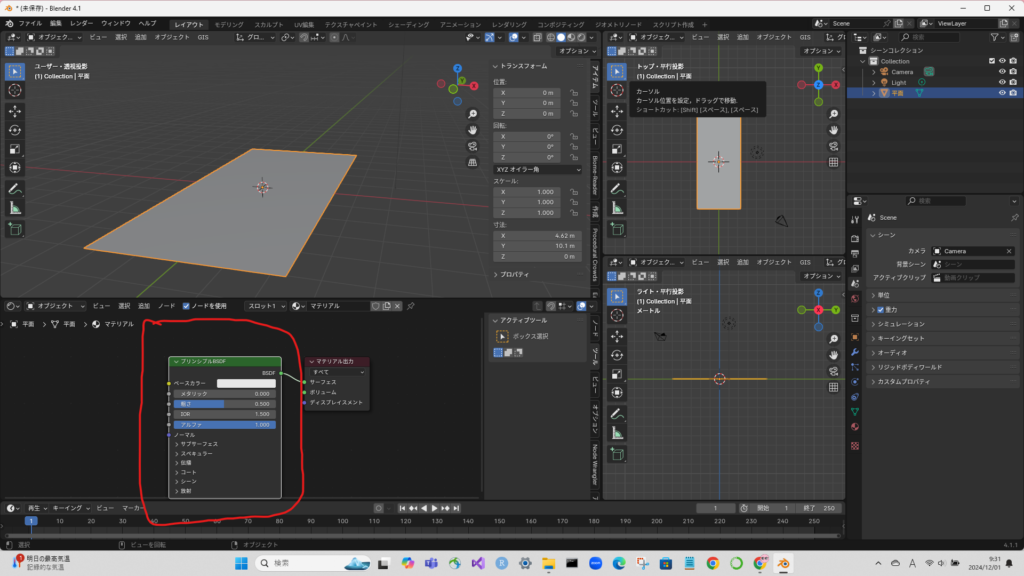This screenshot has width=1024, height=576.
Task: Select the Annotate pencil tool in main viewport
Action: click(15, 188)
